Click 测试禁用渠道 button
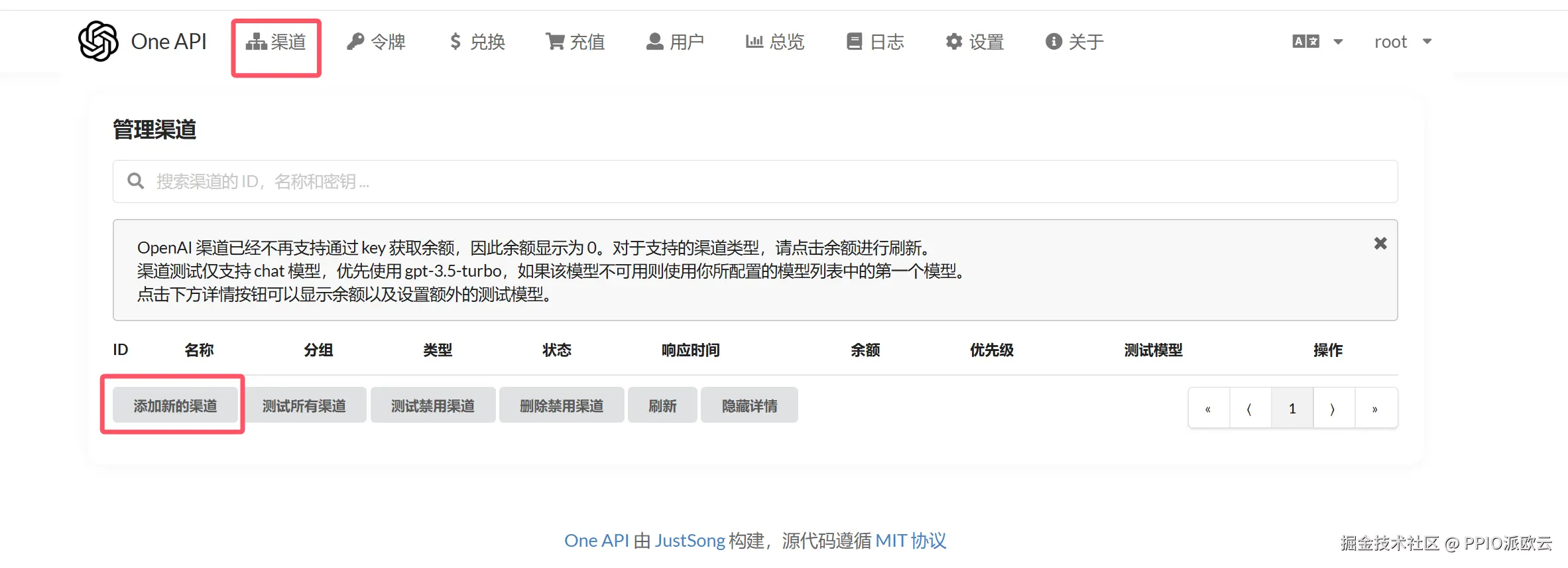 click(433, 405)
